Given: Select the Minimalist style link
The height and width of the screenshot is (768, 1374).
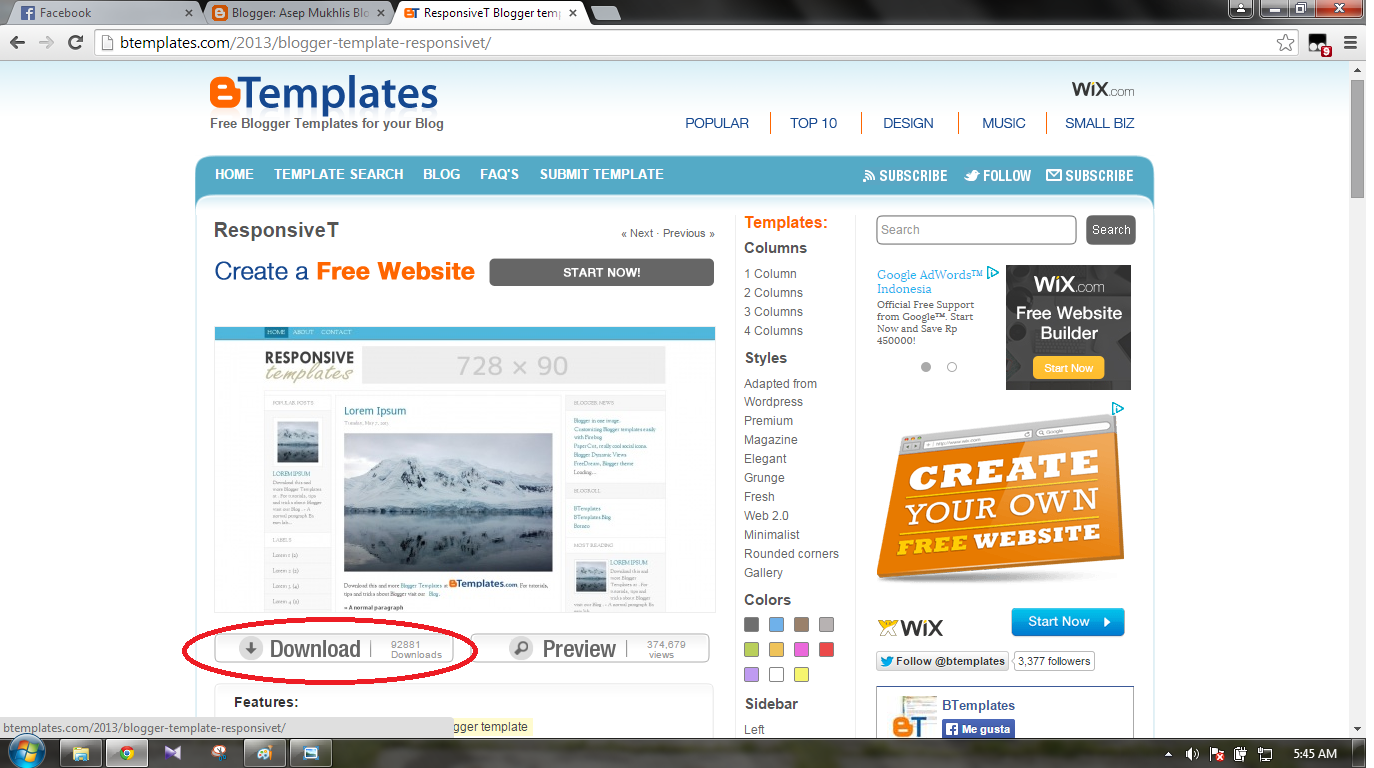Looking at the screenshot, I should click(771, 535).
